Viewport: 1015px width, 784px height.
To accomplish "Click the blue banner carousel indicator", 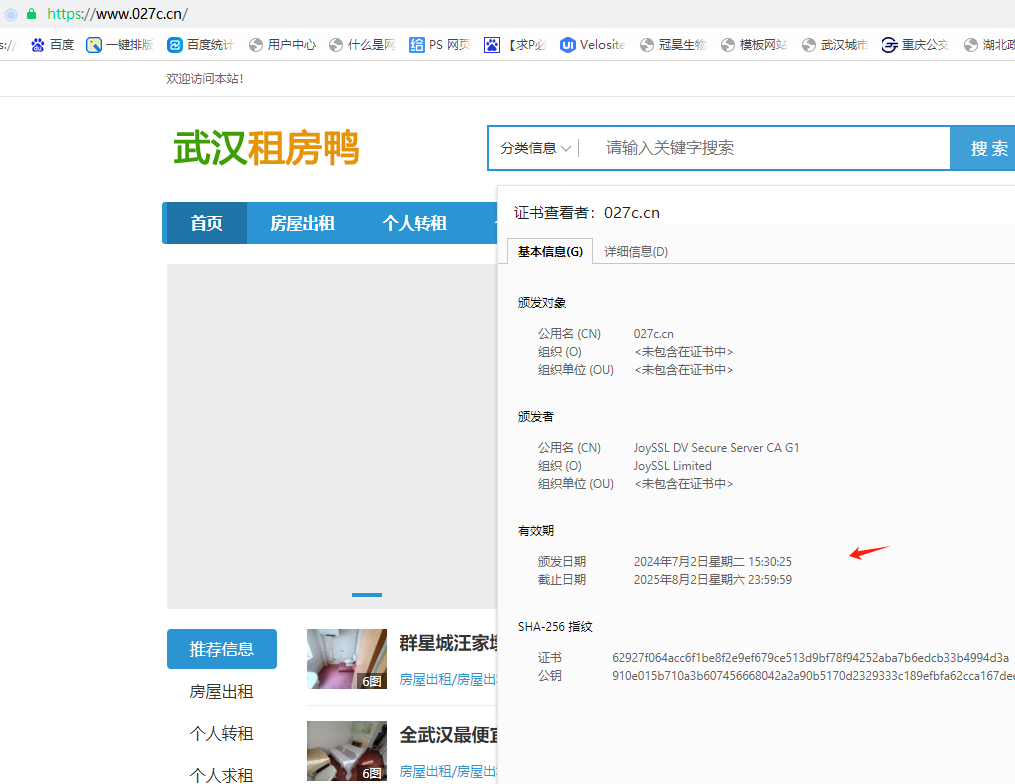I will [367, 594].
